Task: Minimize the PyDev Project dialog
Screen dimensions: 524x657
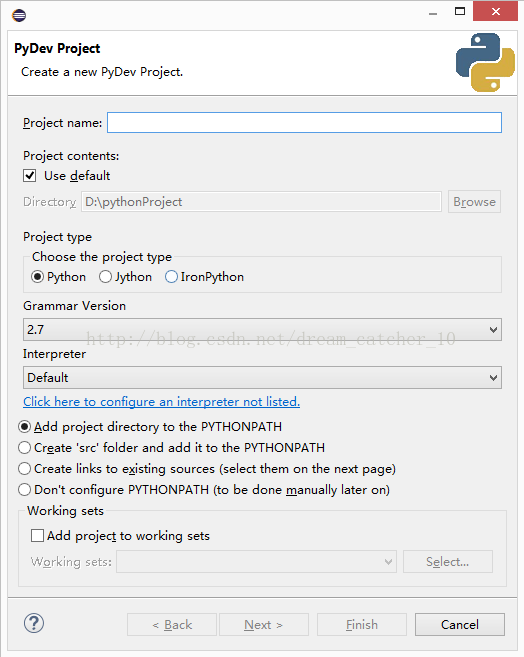Action: 433,13
